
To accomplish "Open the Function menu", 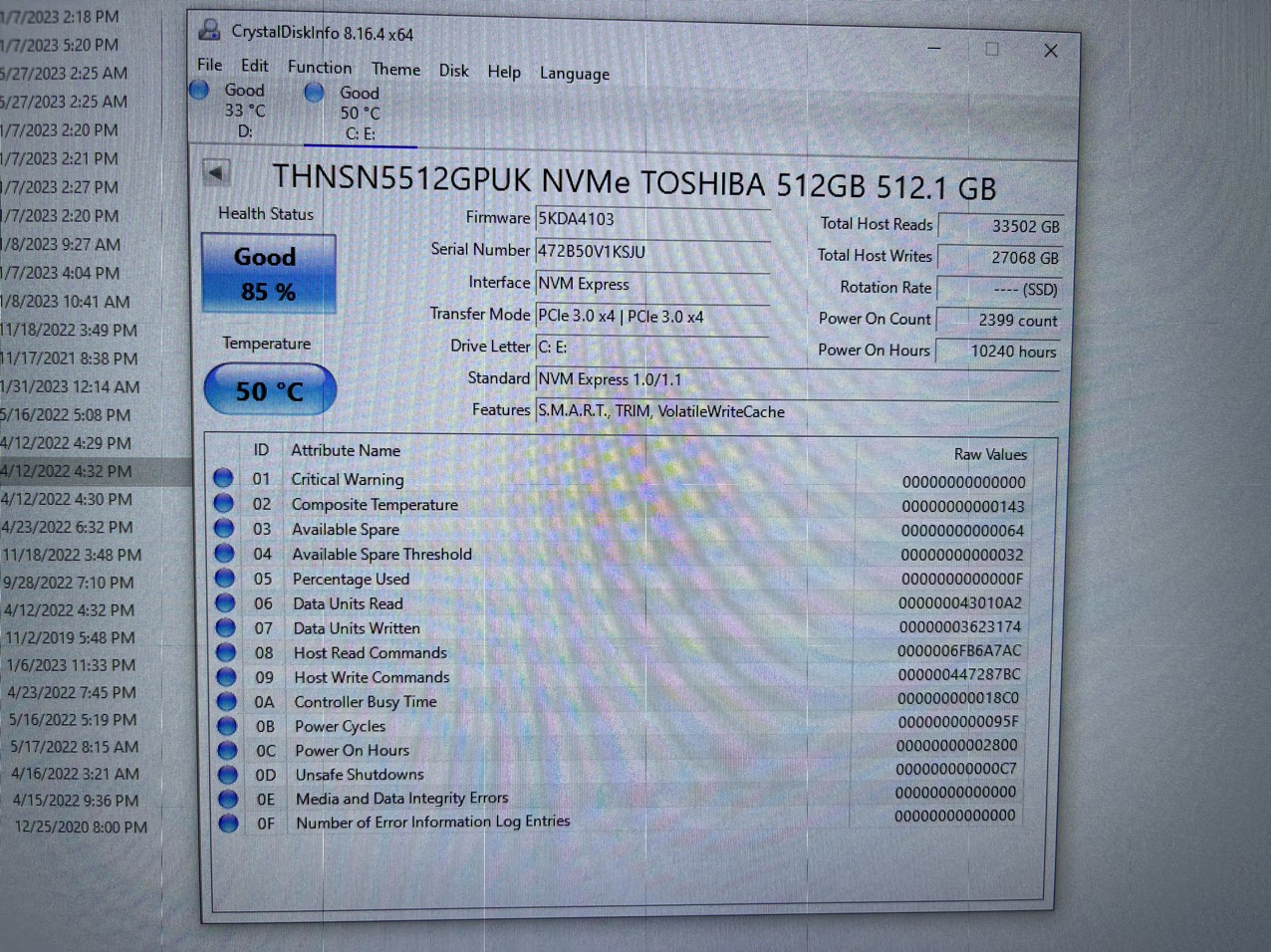I will point(320,67).
